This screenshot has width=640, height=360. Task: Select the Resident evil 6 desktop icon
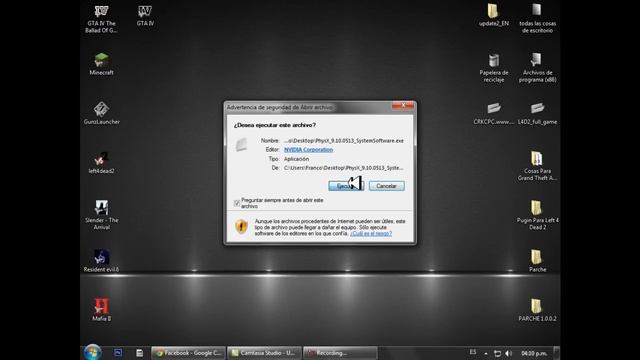(x=101, y=261)
